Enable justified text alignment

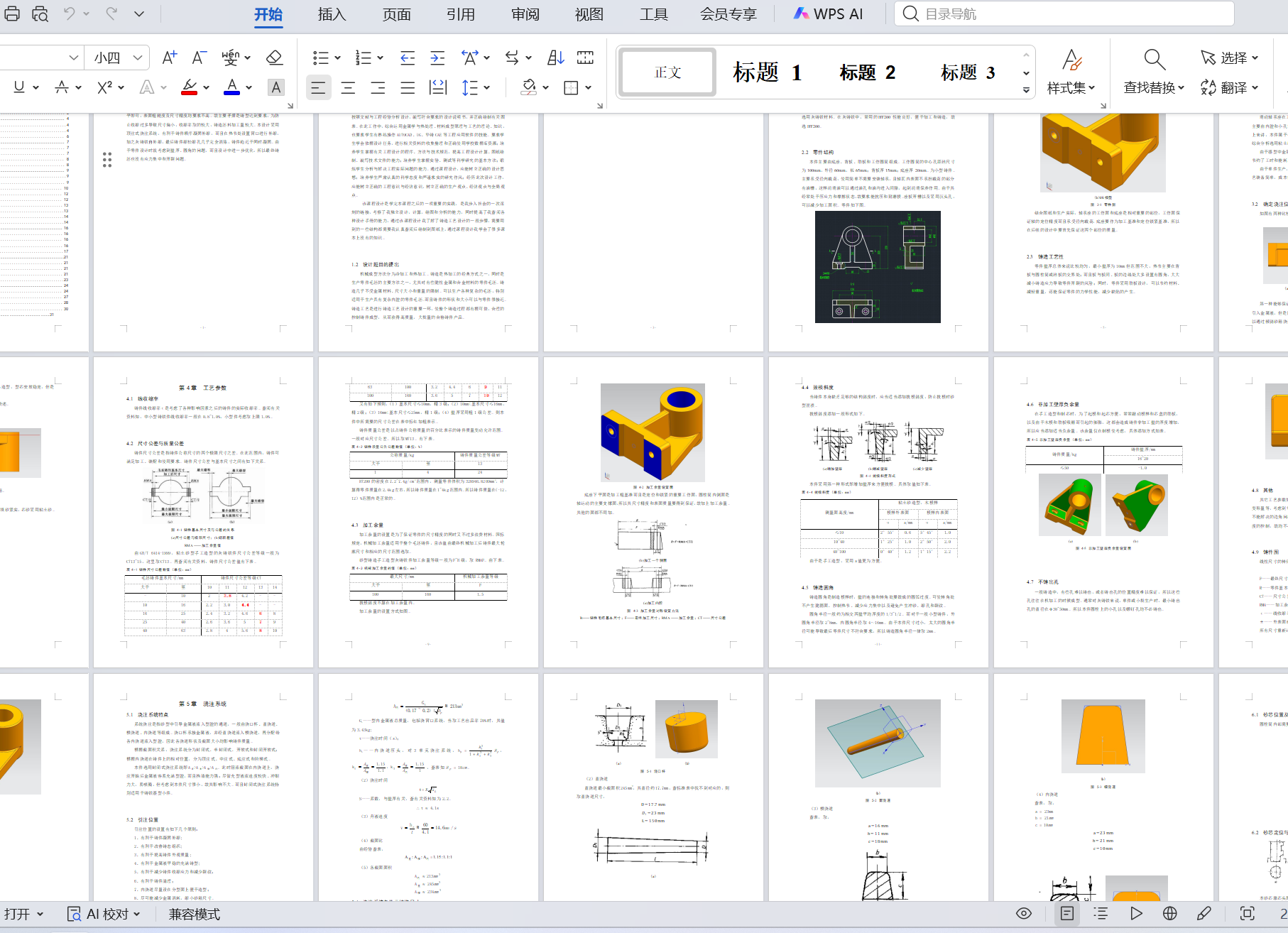[x=408, y=87]
